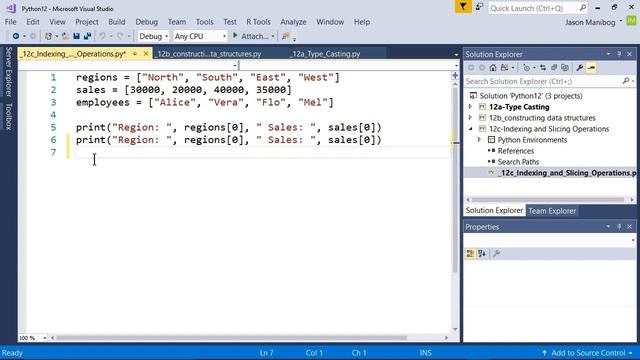Open the Debug configuration dropdown
The image size is (640, 360).
pyautogui.click(x=153, y=36)
